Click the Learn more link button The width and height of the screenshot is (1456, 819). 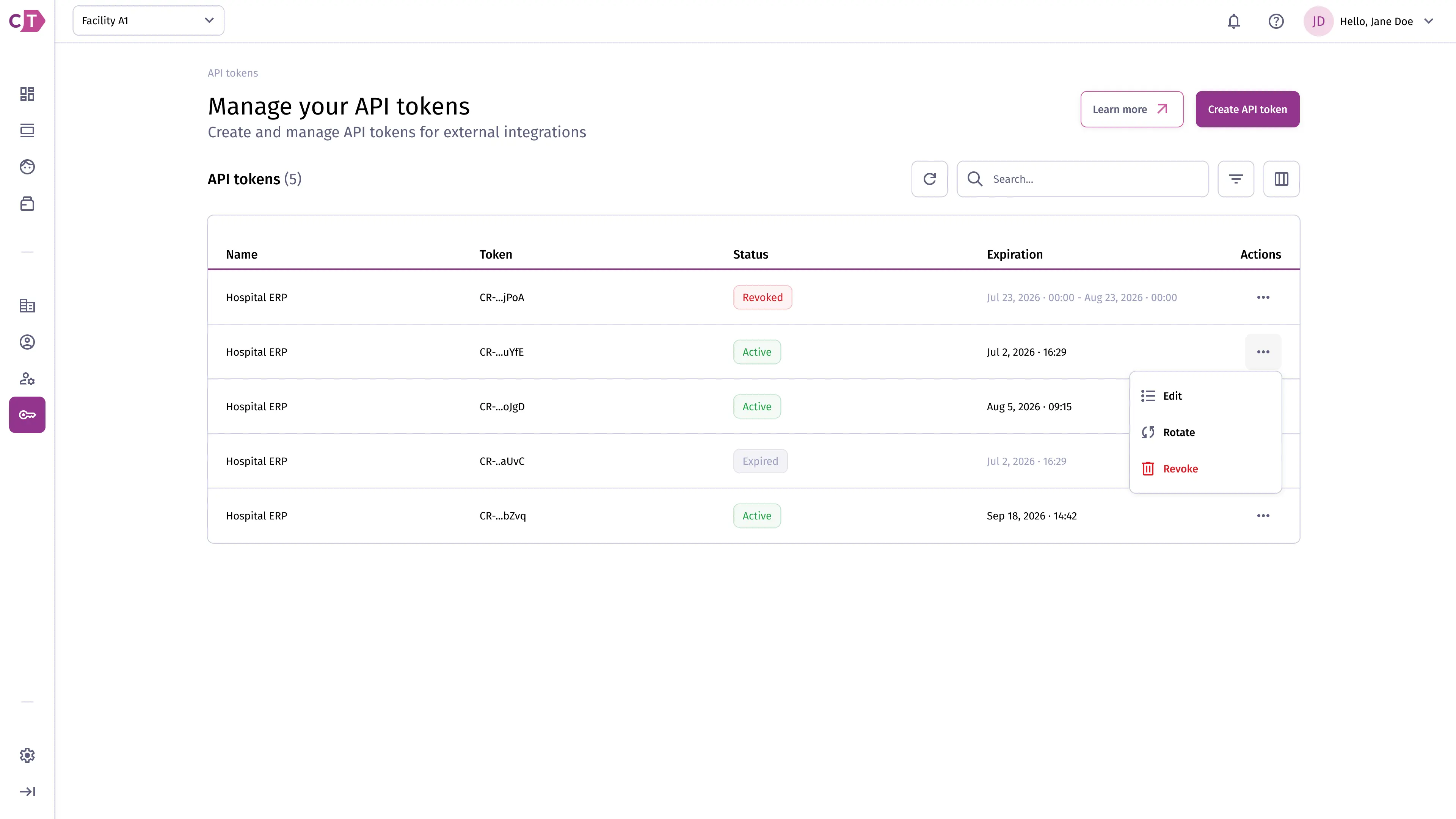coord(1132,109)
